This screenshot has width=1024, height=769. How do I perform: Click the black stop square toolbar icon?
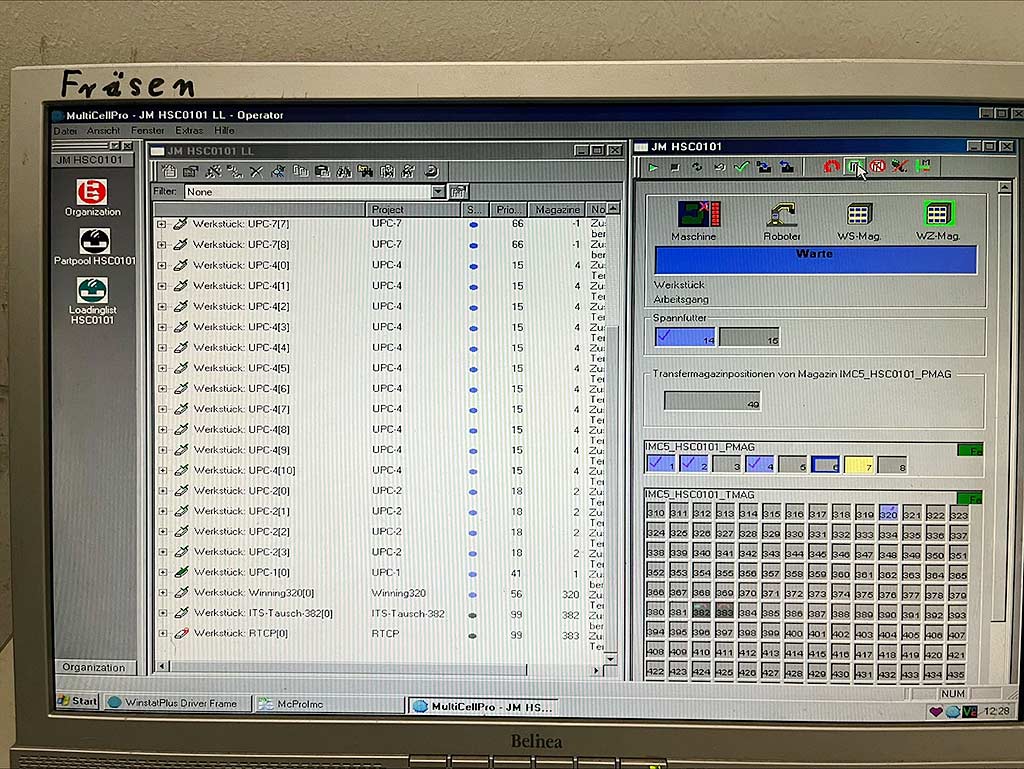(675, 168)
